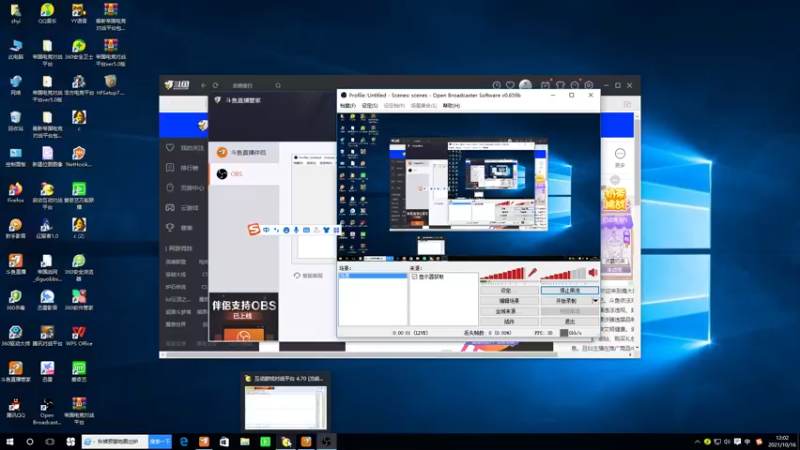800x450 pixels.
Task: Open 排行榜 in the Douyu sidebar
Action: (183, 168)
